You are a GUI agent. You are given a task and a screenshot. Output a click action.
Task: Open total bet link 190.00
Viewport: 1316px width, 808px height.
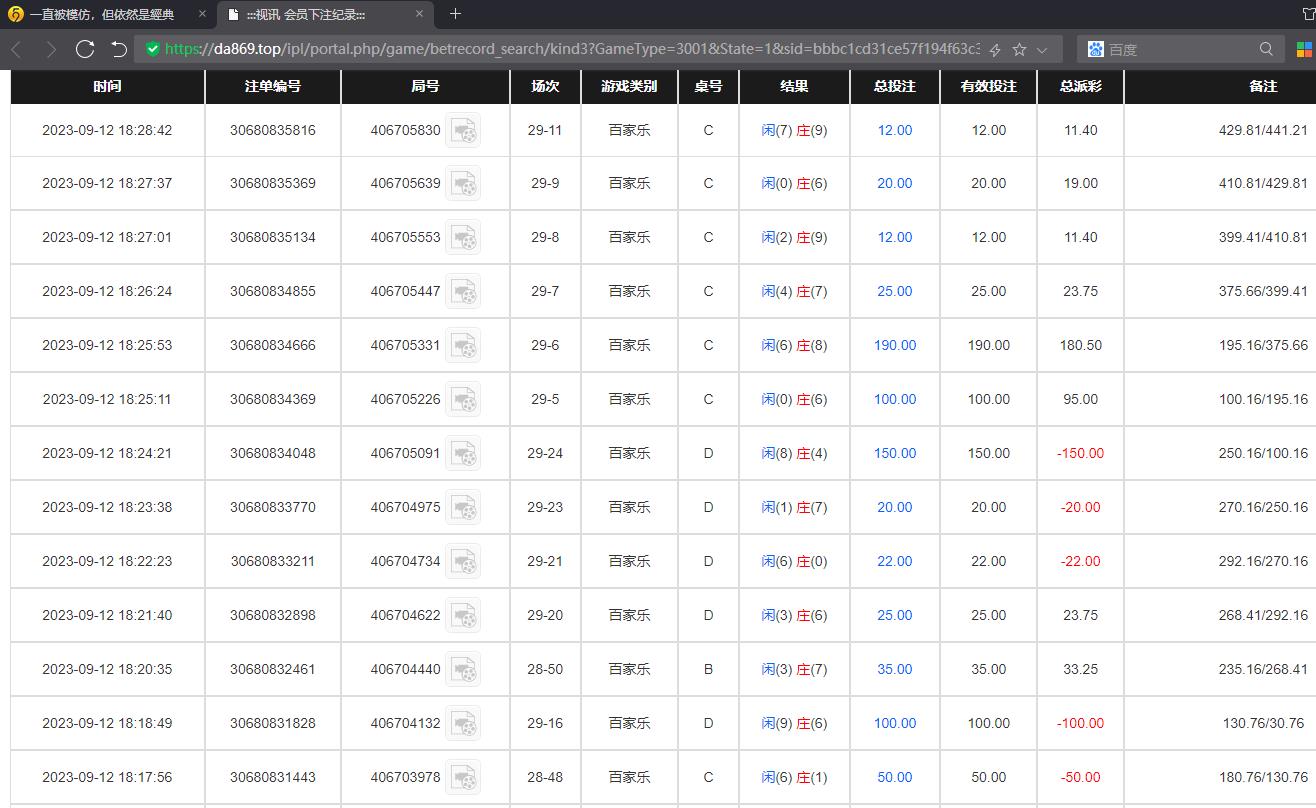(895, 346)
